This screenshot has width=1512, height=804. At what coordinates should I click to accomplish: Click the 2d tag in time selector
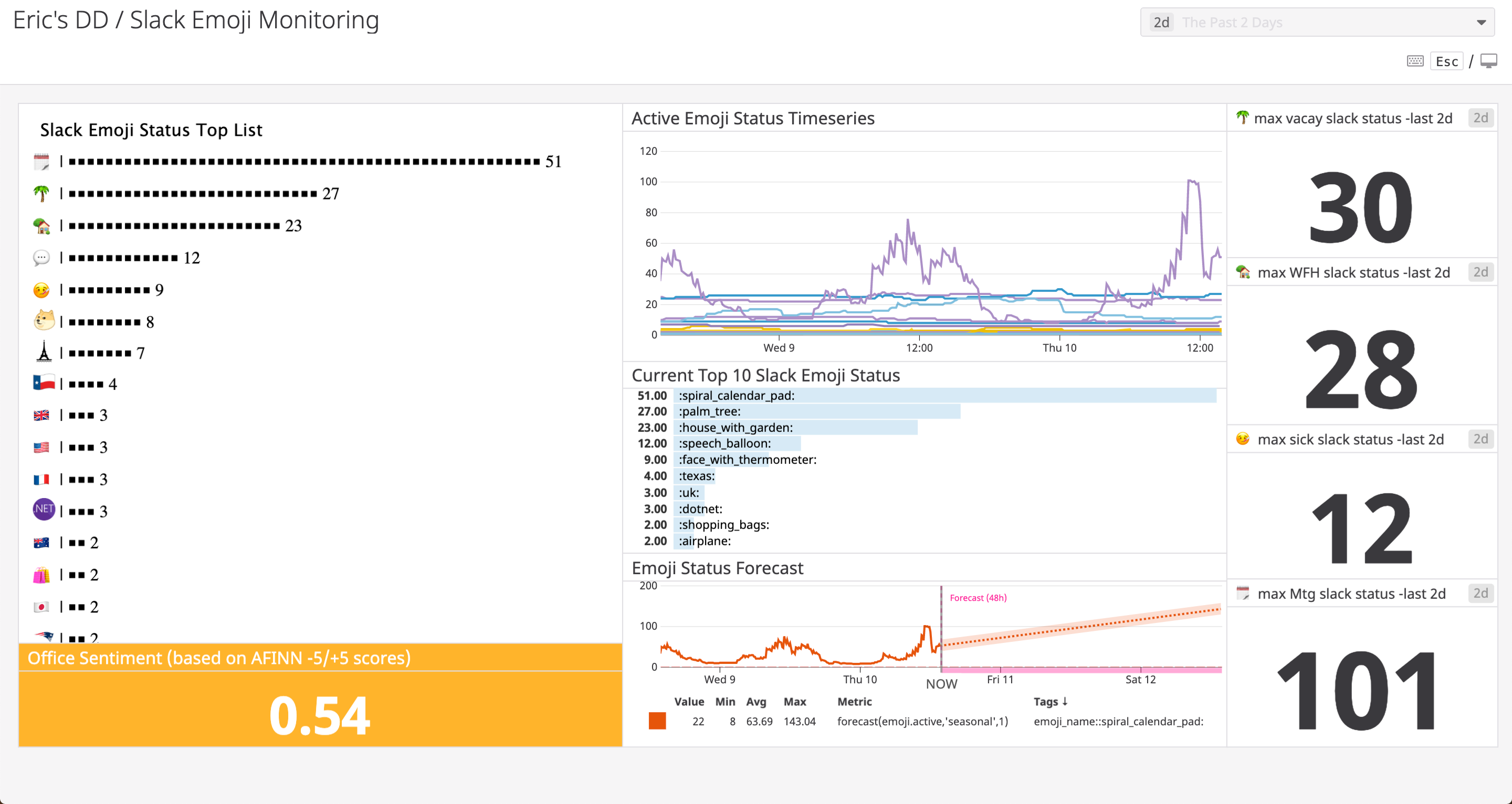click(x=1162, y=22)
